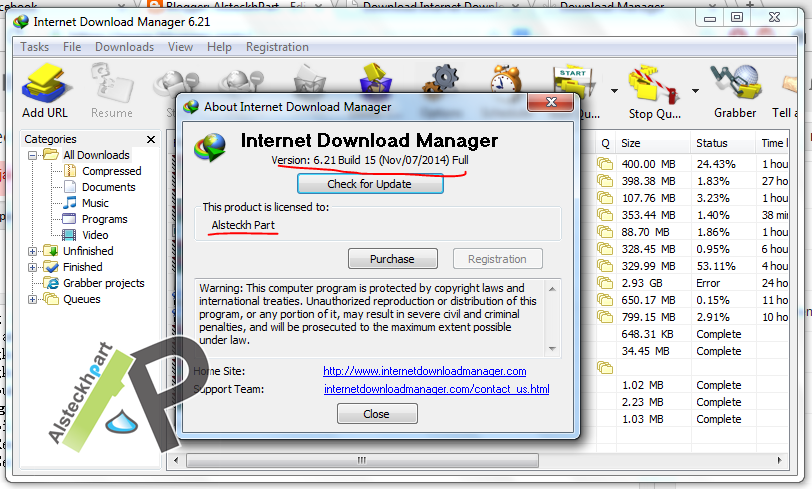Open the Grabber tool
Screen dimensions: 812x489
coord(735,91)
